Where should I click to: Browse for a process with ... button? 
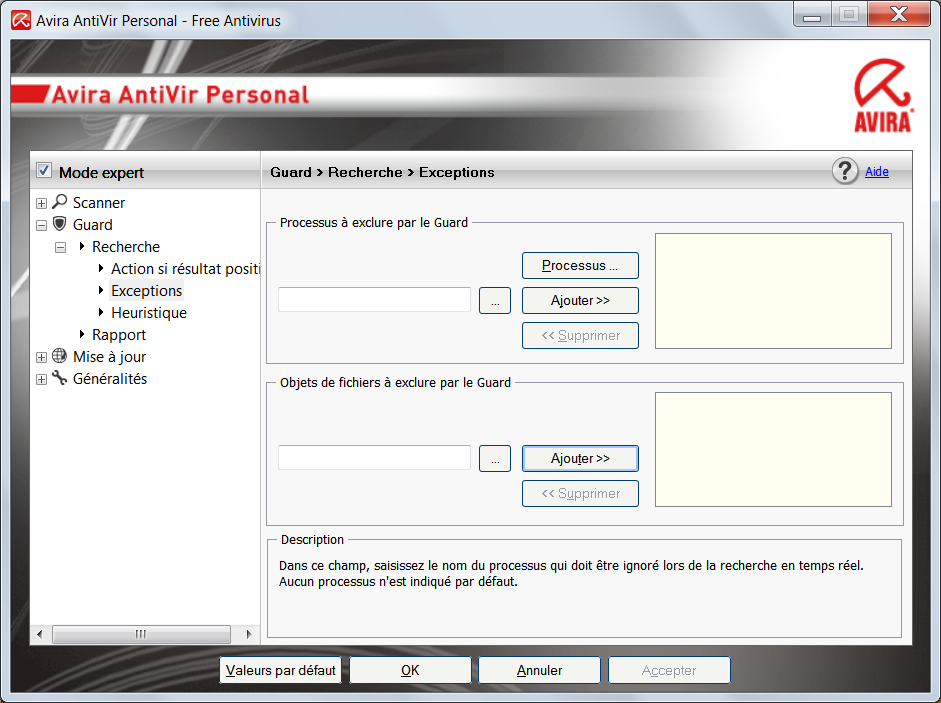[x=495, y=300]
